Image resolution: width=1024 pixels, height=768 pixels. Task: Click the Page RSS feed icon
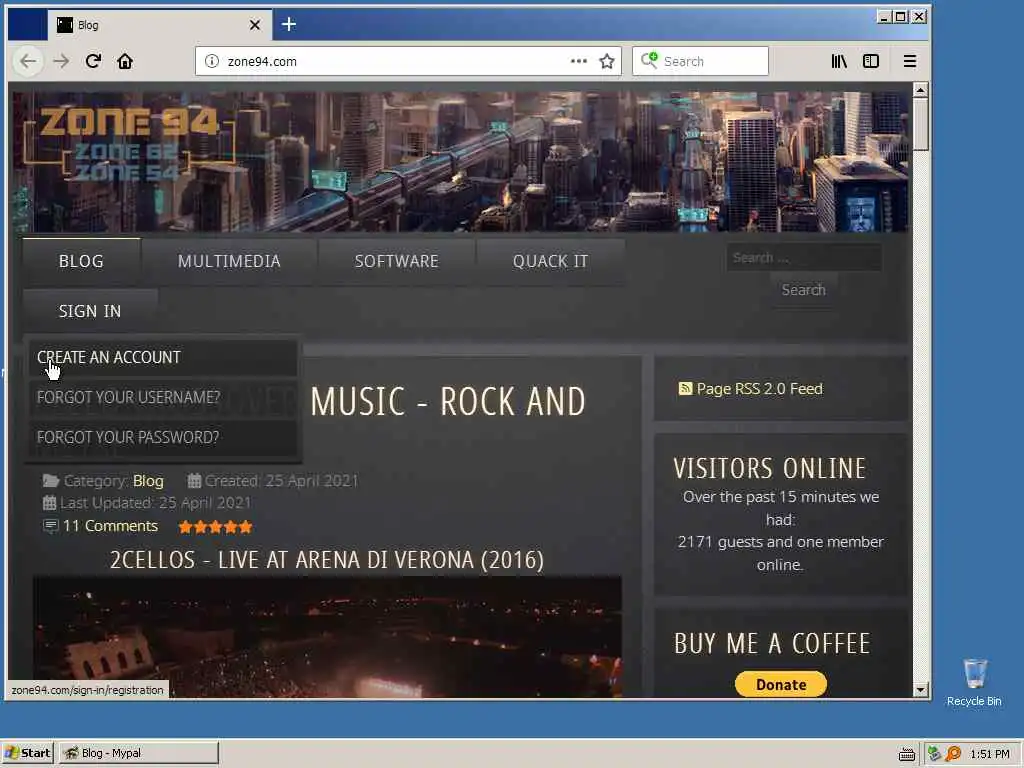point(685,389)
